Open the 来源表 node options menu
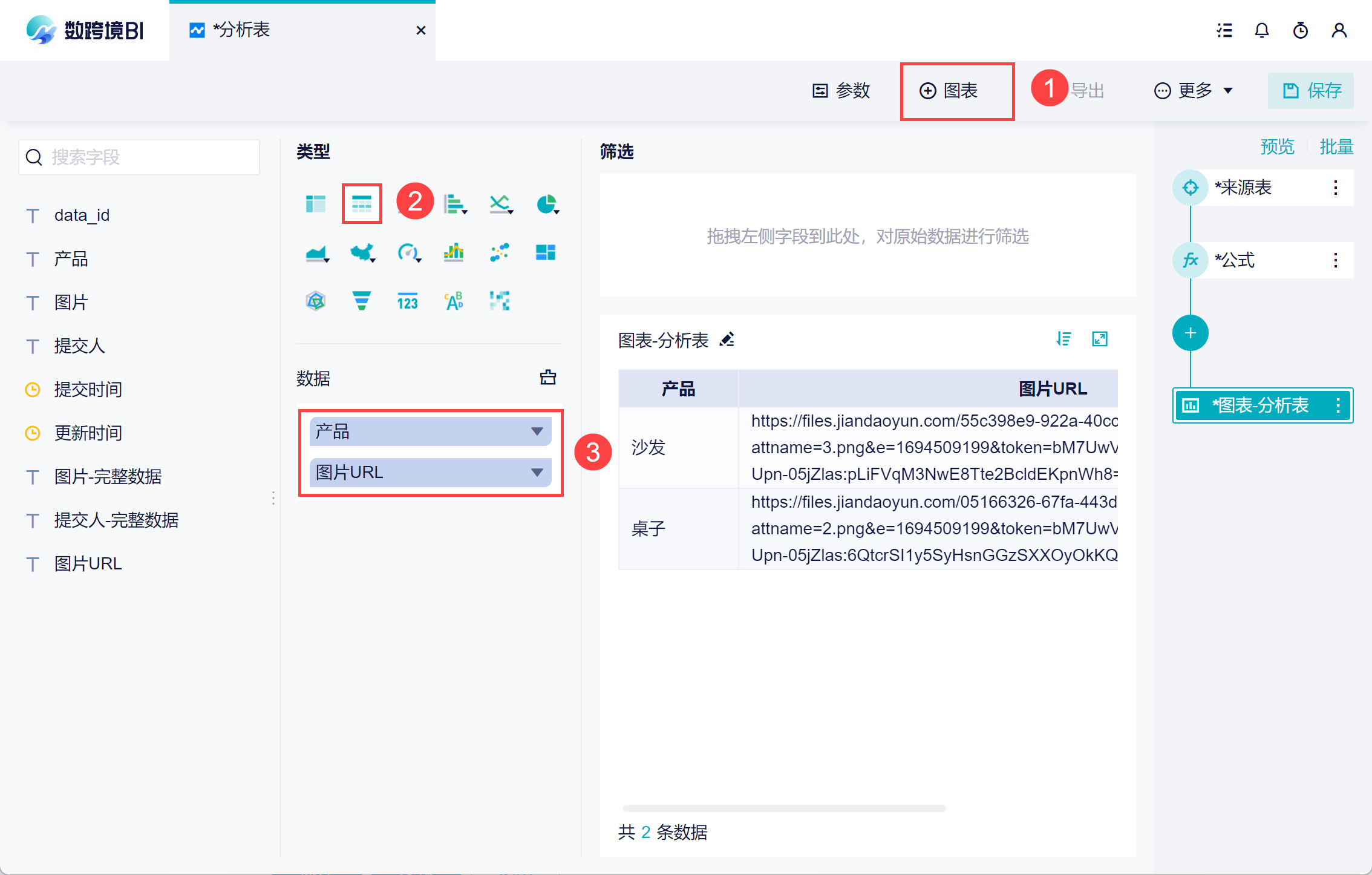 (x=1335, y=188)
